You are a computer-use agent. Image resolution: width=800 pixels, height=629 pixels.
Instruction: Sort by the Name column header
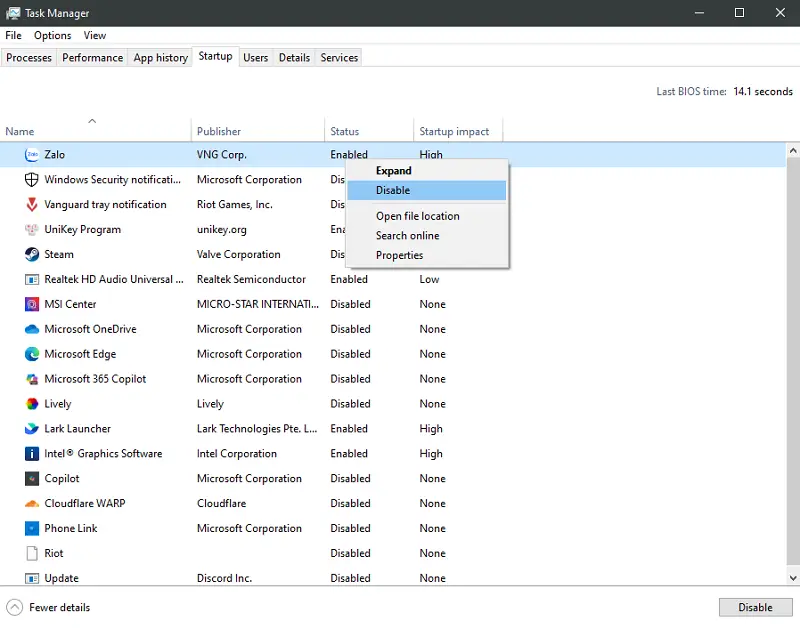(20, 131)
